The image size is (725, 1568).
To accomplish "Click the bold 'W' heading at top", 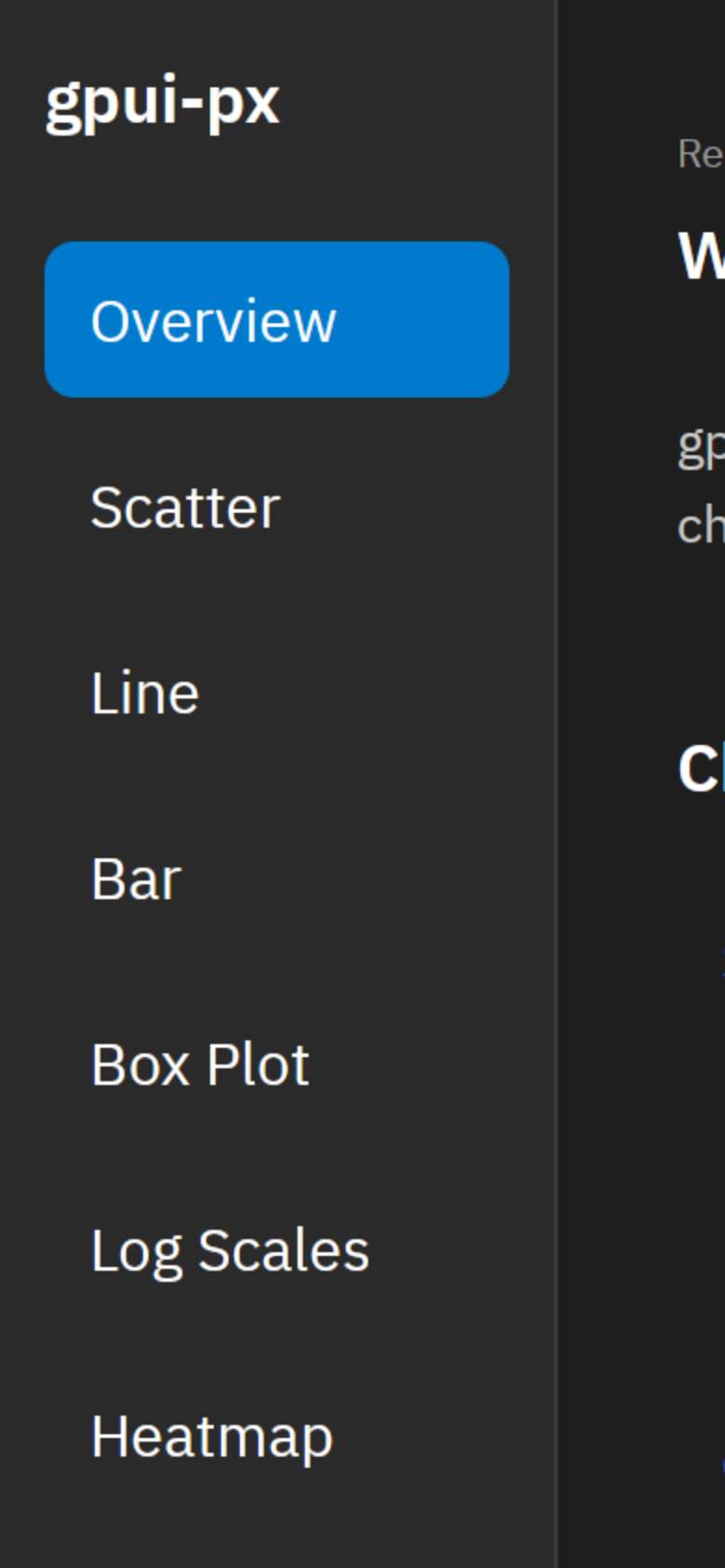I will [x=703, y=255].
